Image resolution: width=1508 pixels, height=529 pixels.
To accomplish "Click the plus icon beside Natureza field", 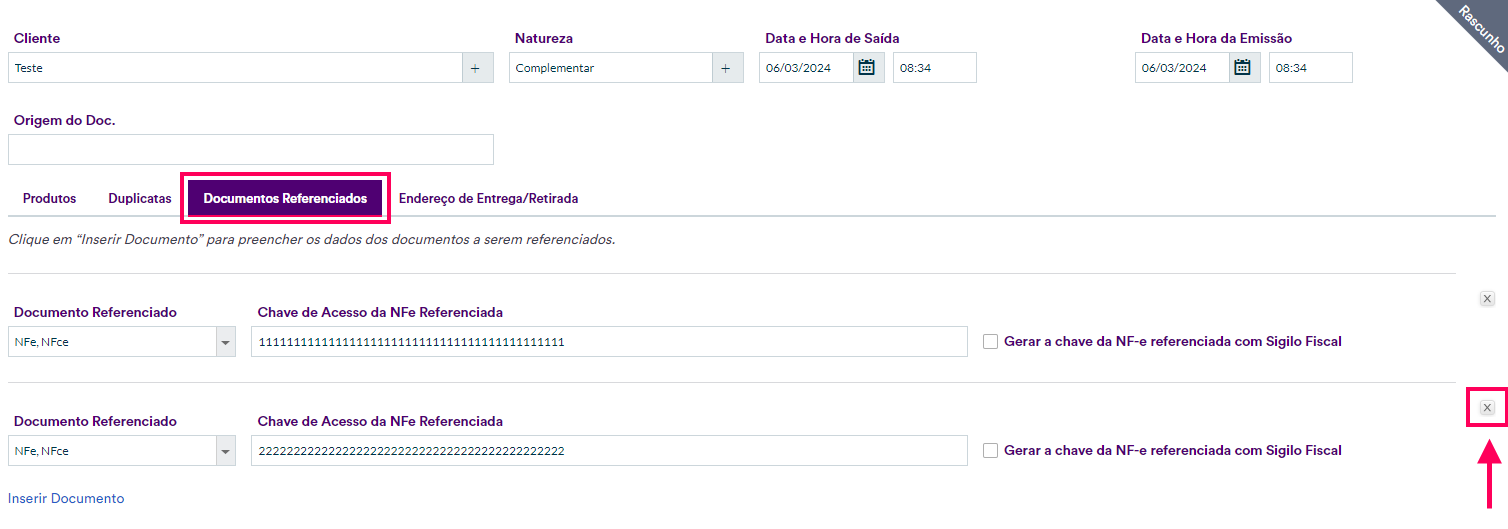I will pyautogui.click(x=727, y=68).
